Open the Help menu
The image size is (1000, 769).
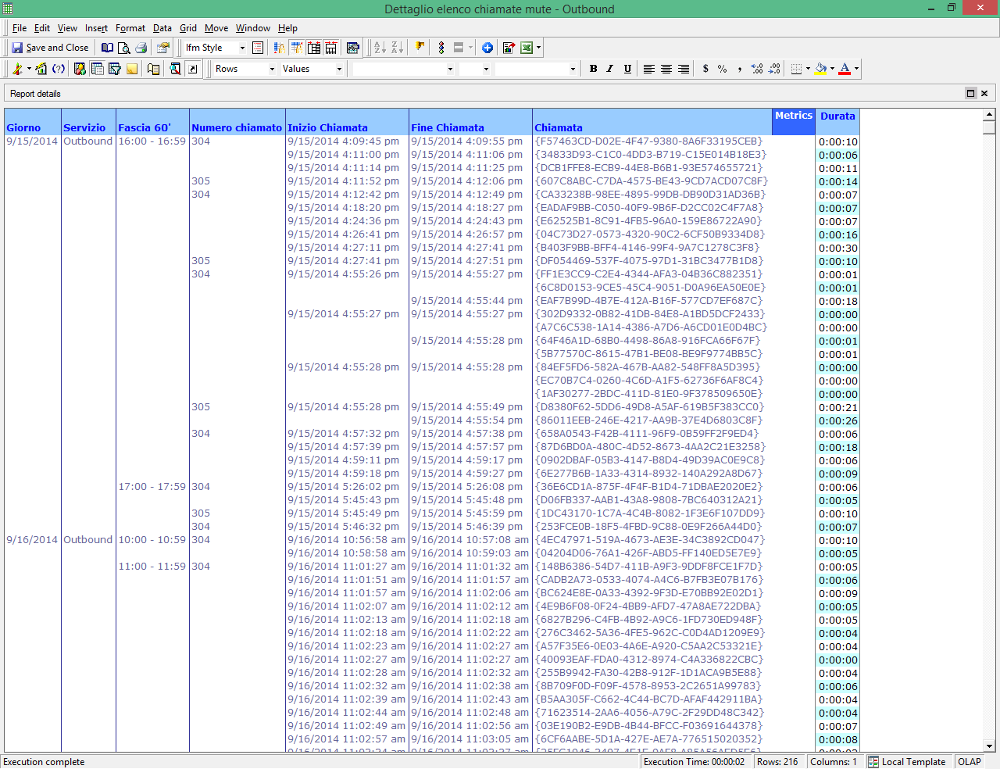(x=288, y=28)
